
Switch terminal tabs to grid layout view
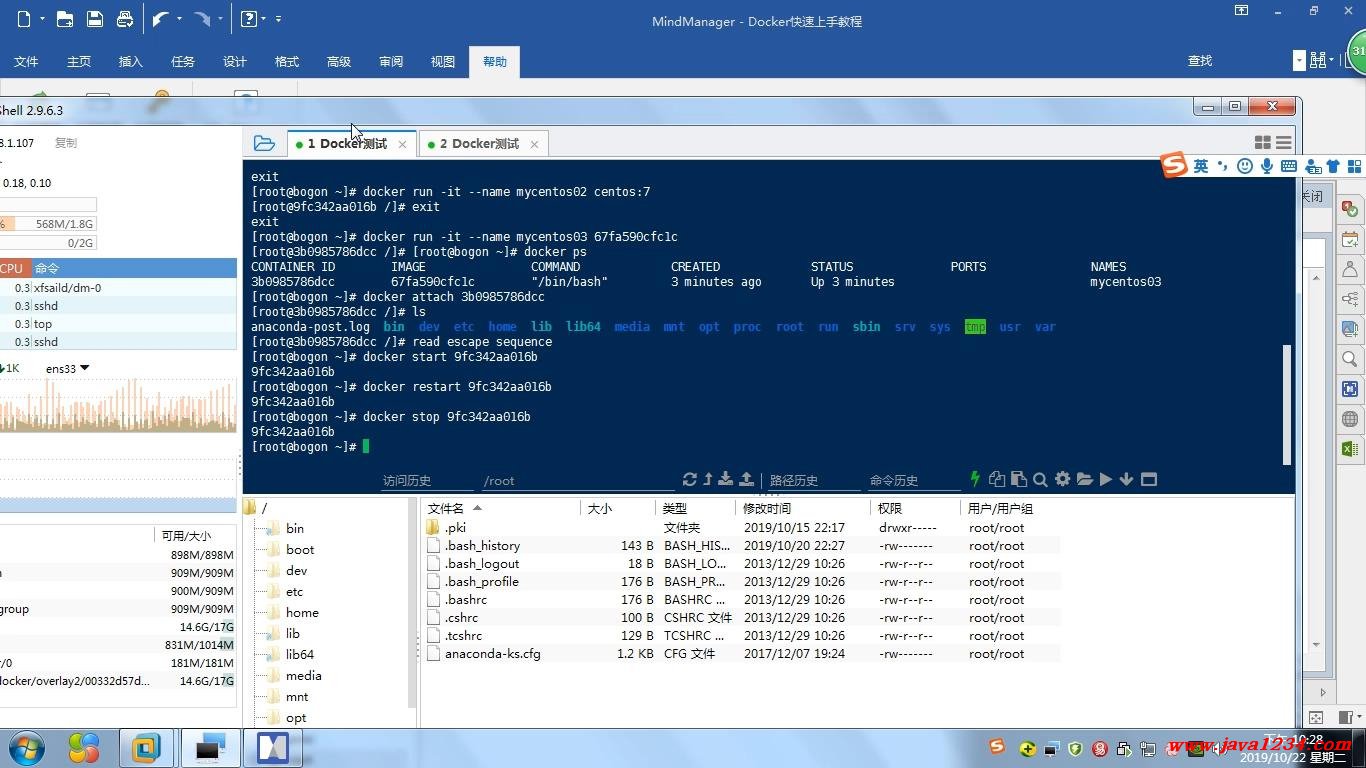(x=1262, y=143)
